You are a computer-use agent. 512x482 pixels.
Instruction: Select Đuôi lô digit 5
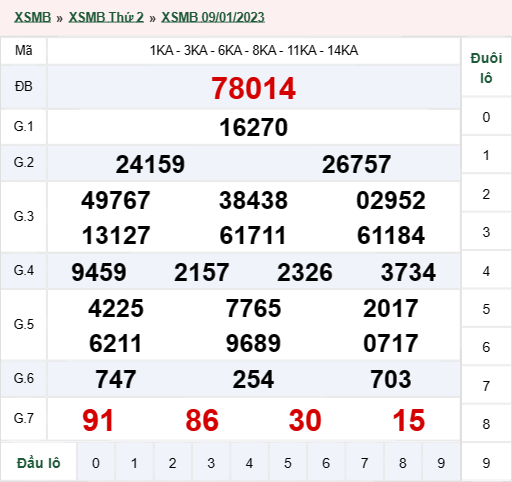486,309
